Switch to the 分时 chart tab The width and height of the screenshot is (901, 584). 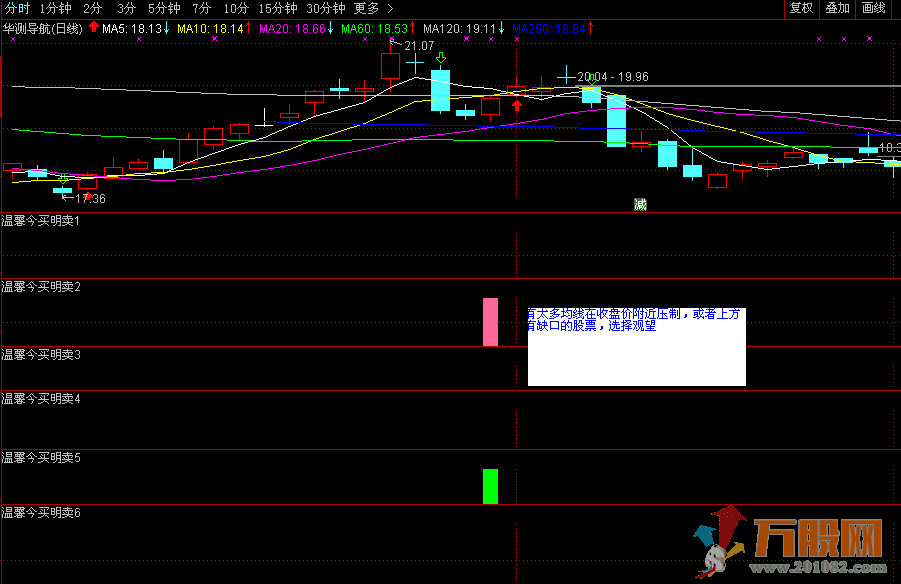[x=17, y=9]
